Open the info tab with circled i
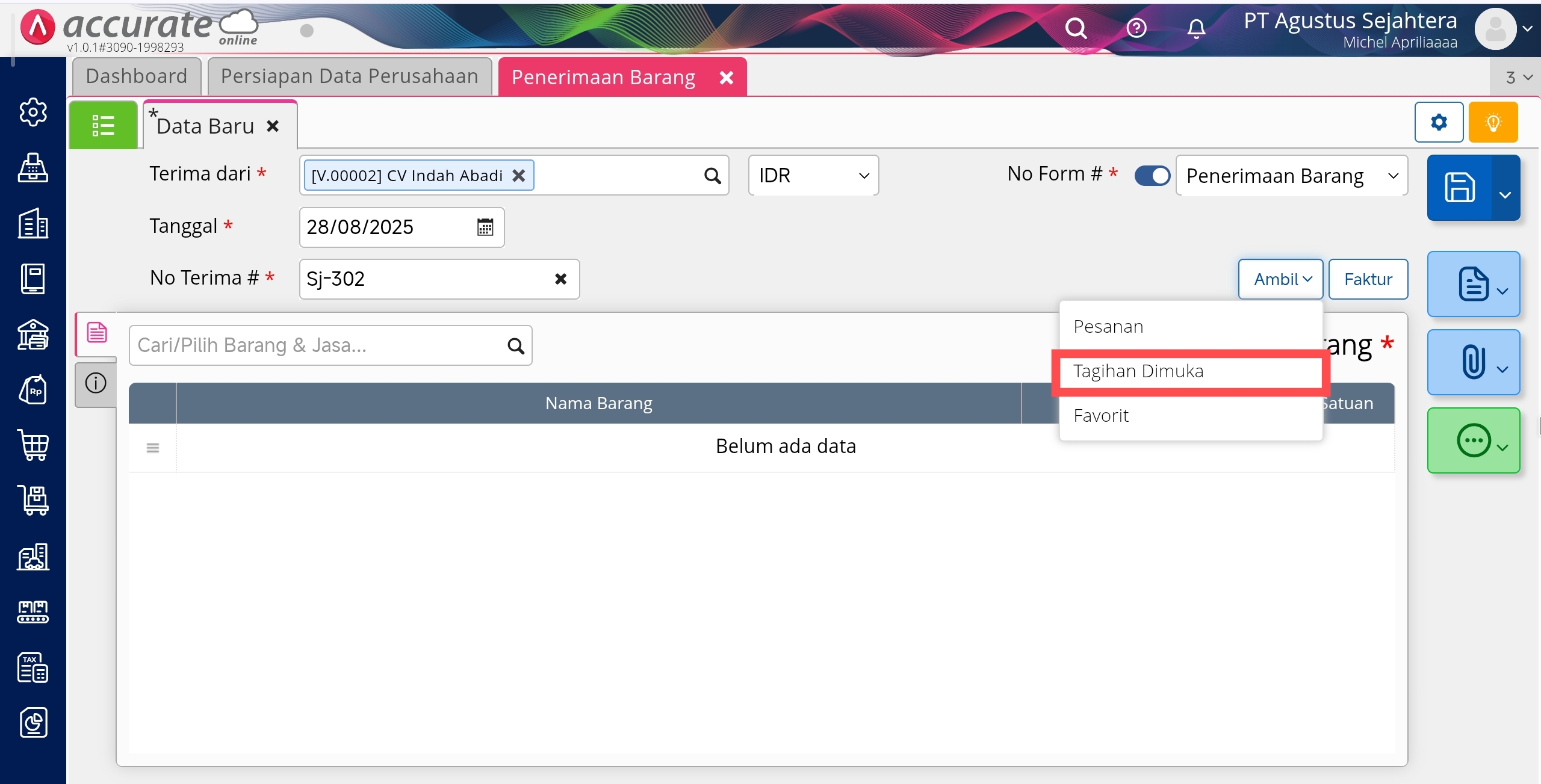The image size is (1541, 784). coord(96,383)
